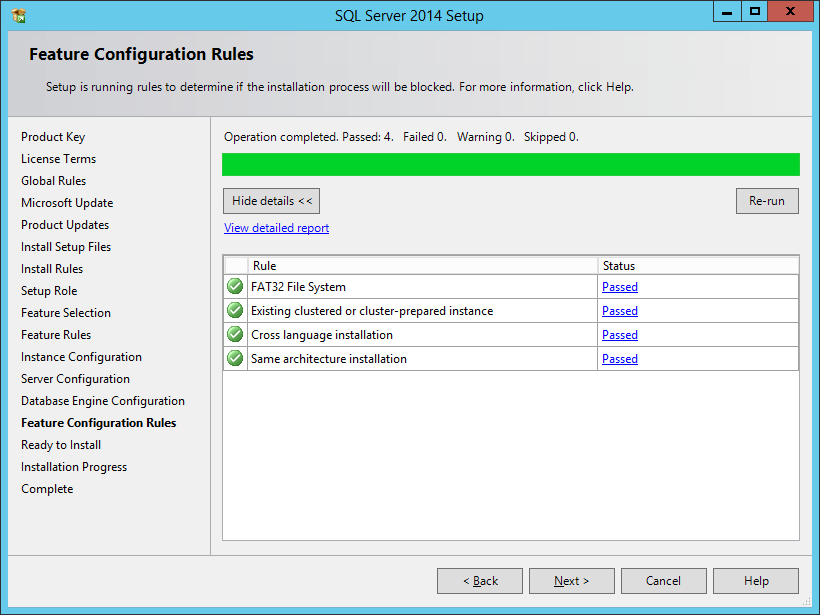Open Help for the setup wizard
This screenshot has height=615, width=820.
pyautogui.click(x=756, y=581)
